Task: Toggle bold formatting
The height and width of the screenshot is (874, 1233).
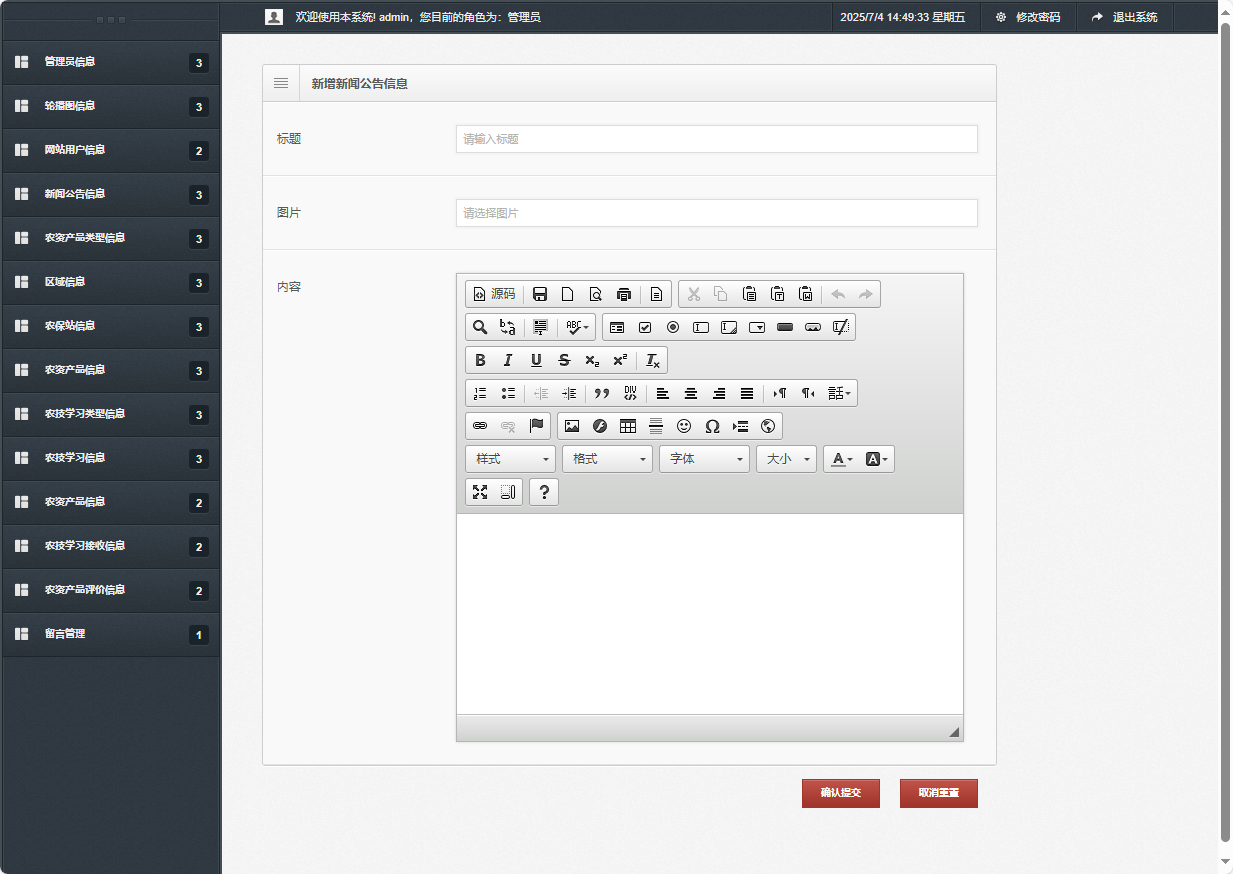Action: coord(480,360)
